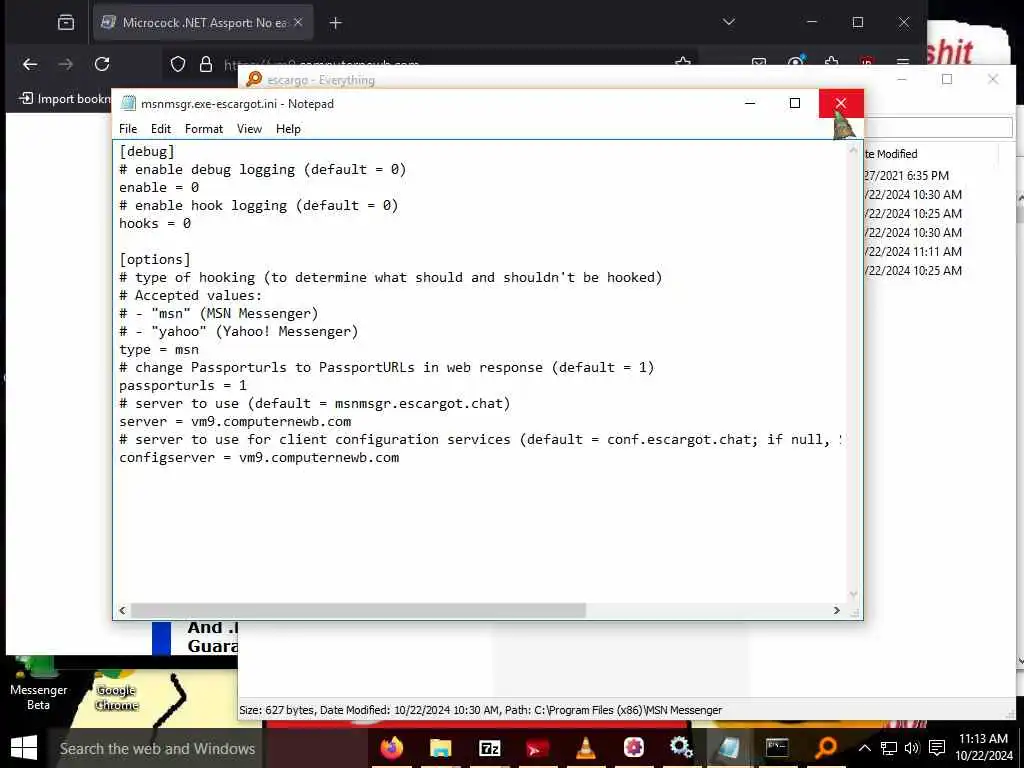Open Command Prompt from the taskbar

[777, 748]
